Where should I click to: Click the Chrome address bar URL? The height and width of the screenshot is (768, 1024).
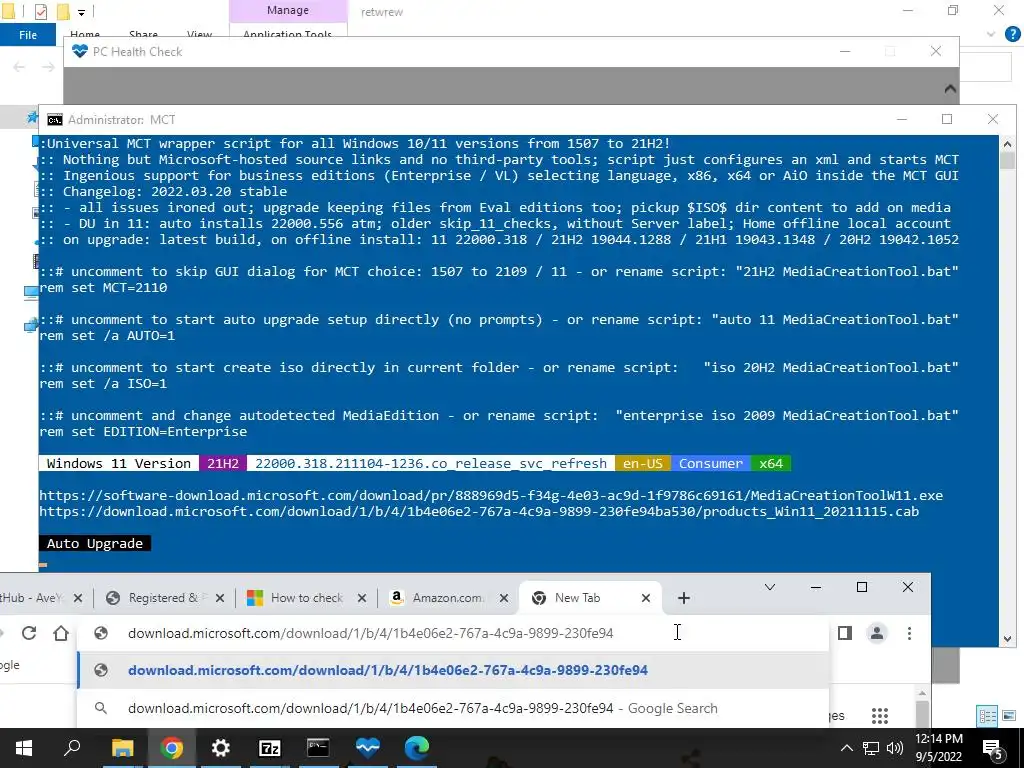coord(370,633)
